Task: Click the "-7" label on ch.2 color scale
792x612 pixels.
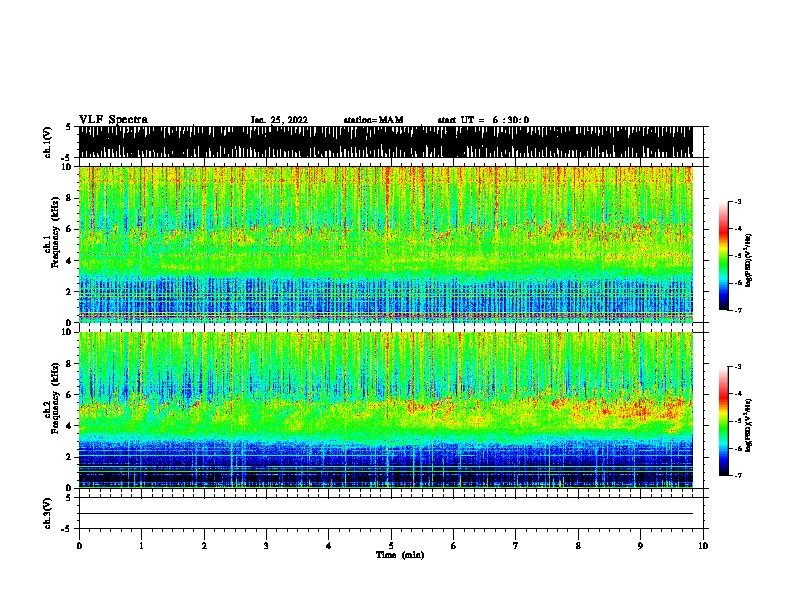Action: click(x=738, y=475)
